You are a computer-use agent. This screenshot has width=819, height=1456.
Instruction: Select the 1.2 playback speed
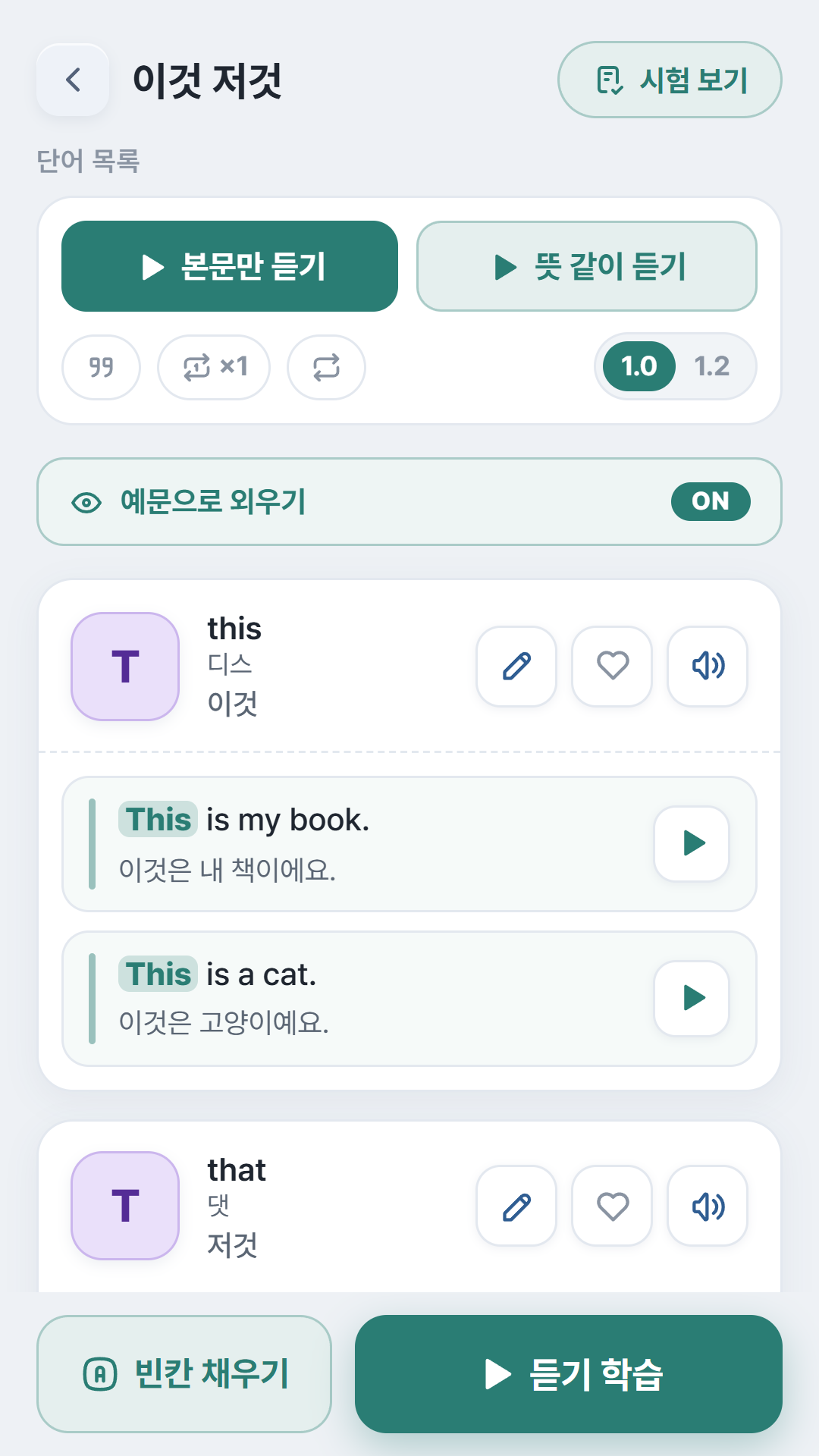click(x=712, y=366)
